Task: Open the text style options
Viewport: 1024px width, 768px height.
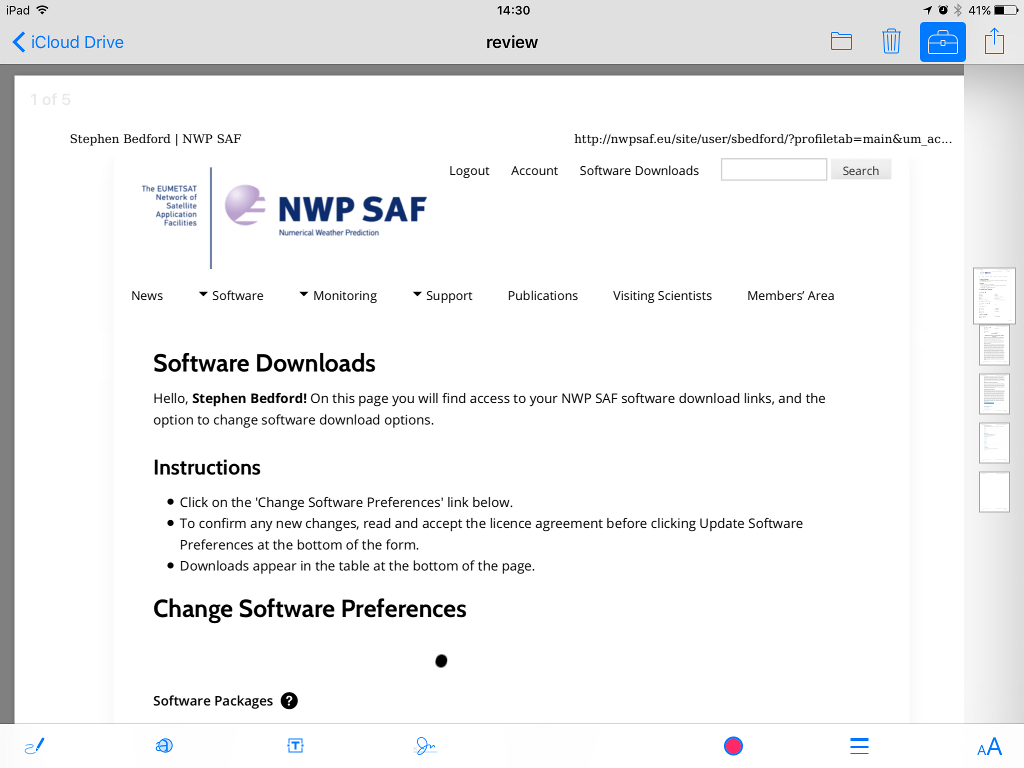Action: click(x=989, y=746)
